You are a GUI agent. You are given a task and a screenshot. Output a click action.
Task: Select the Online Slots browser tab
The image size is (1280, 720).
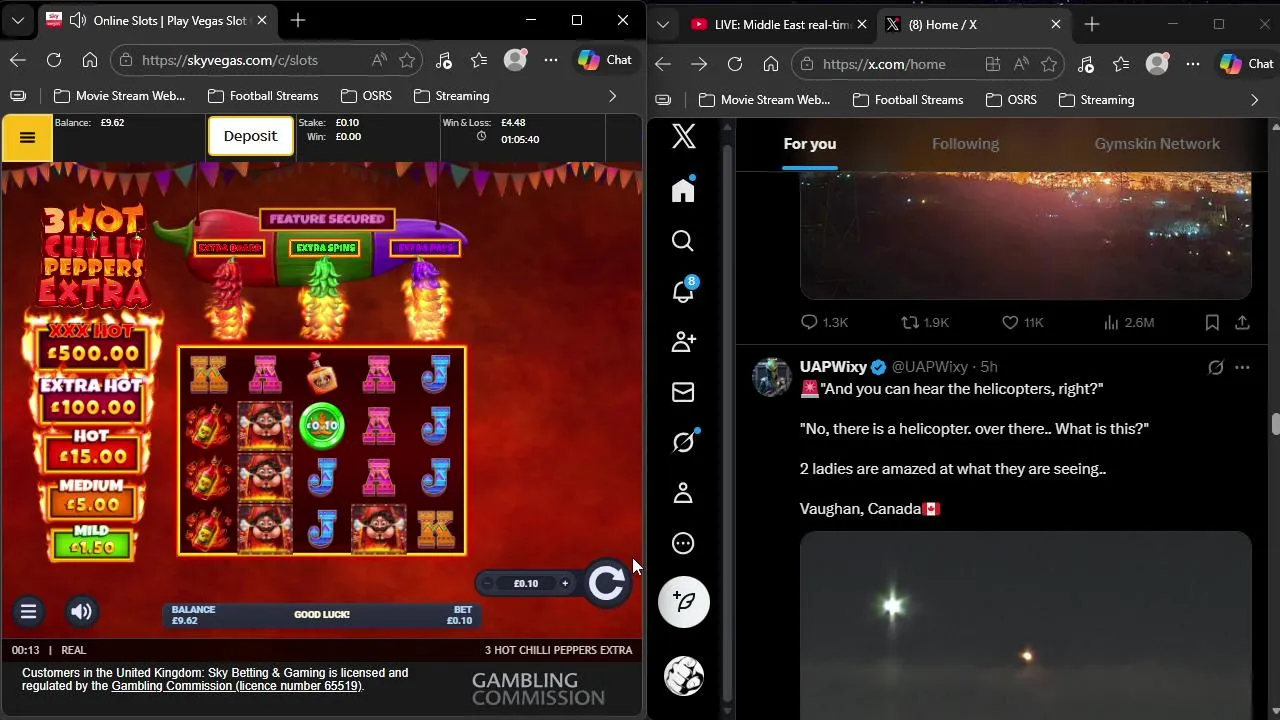tap(158, 20)
